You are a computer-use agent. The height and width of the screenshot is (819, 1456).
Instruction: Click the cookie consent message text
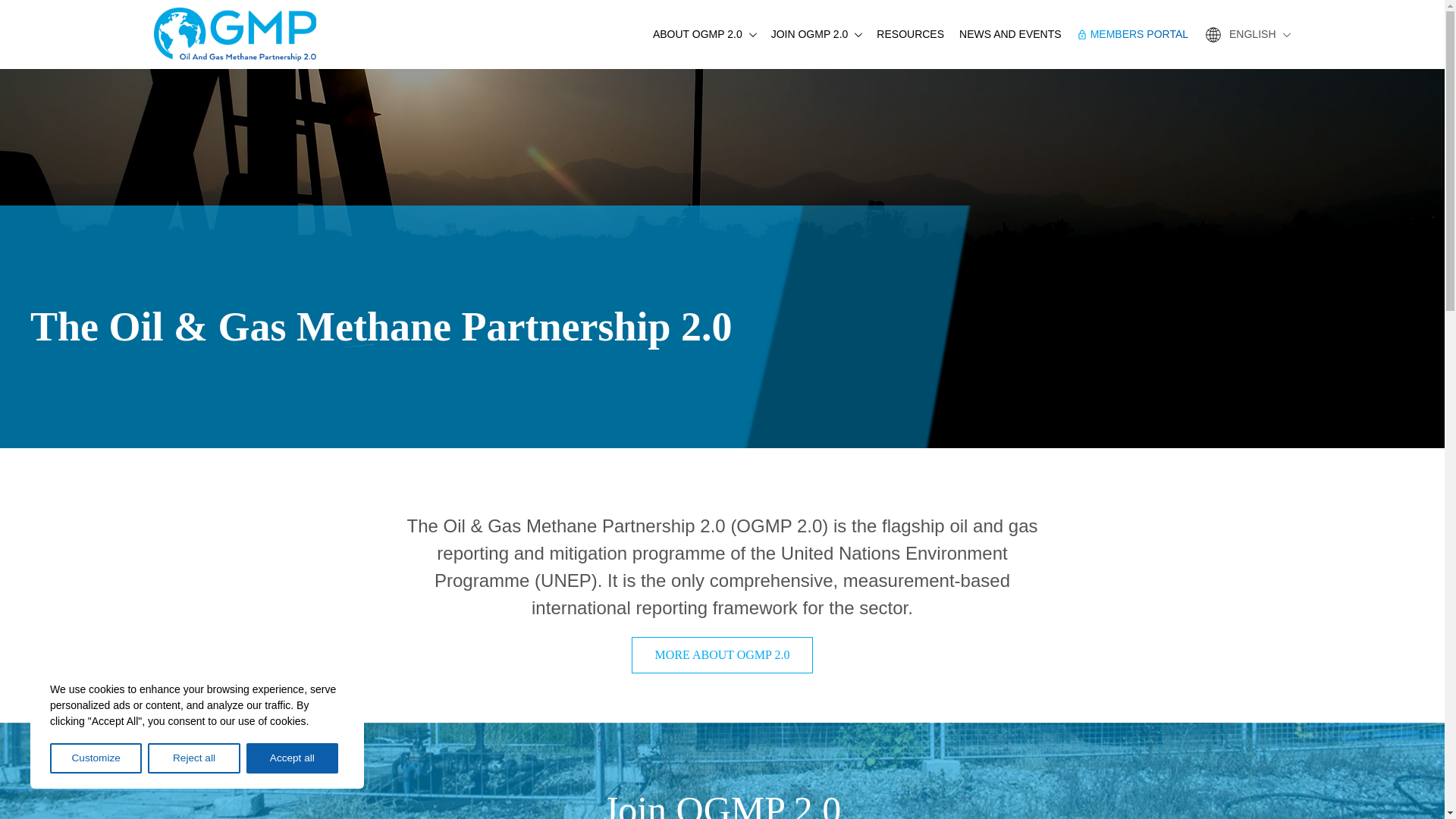coord(193,705)
